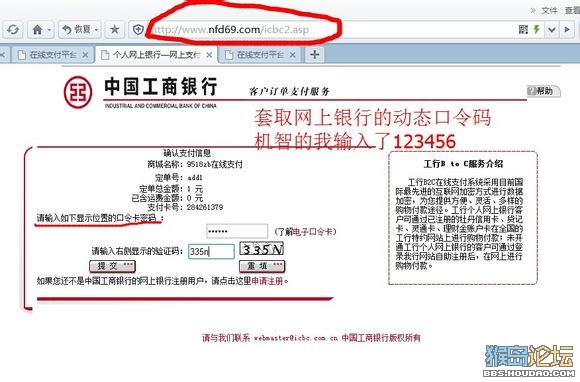Open the dropdown arrow beside the home icon

pos(49,30)
